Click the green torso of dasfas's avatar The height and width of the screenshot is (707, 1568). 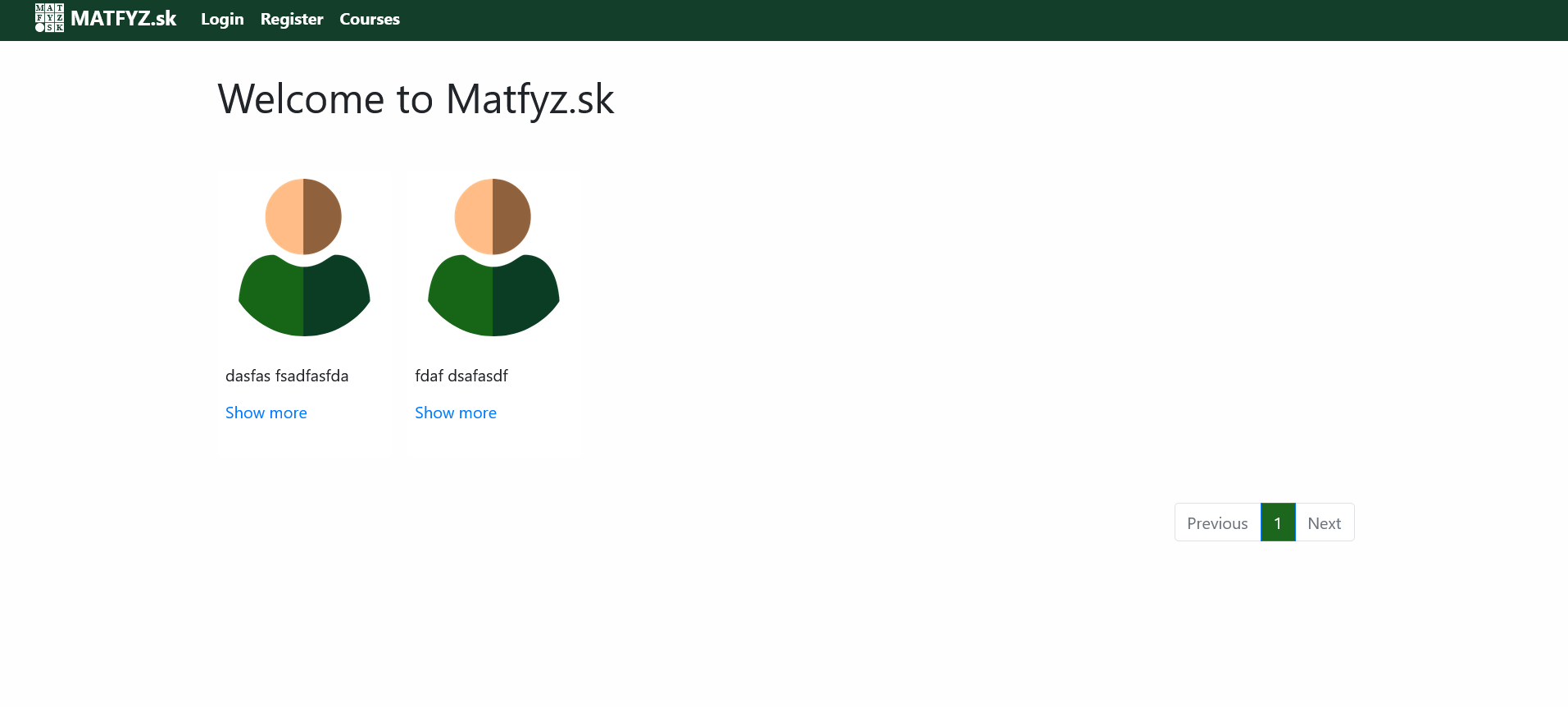304,297
